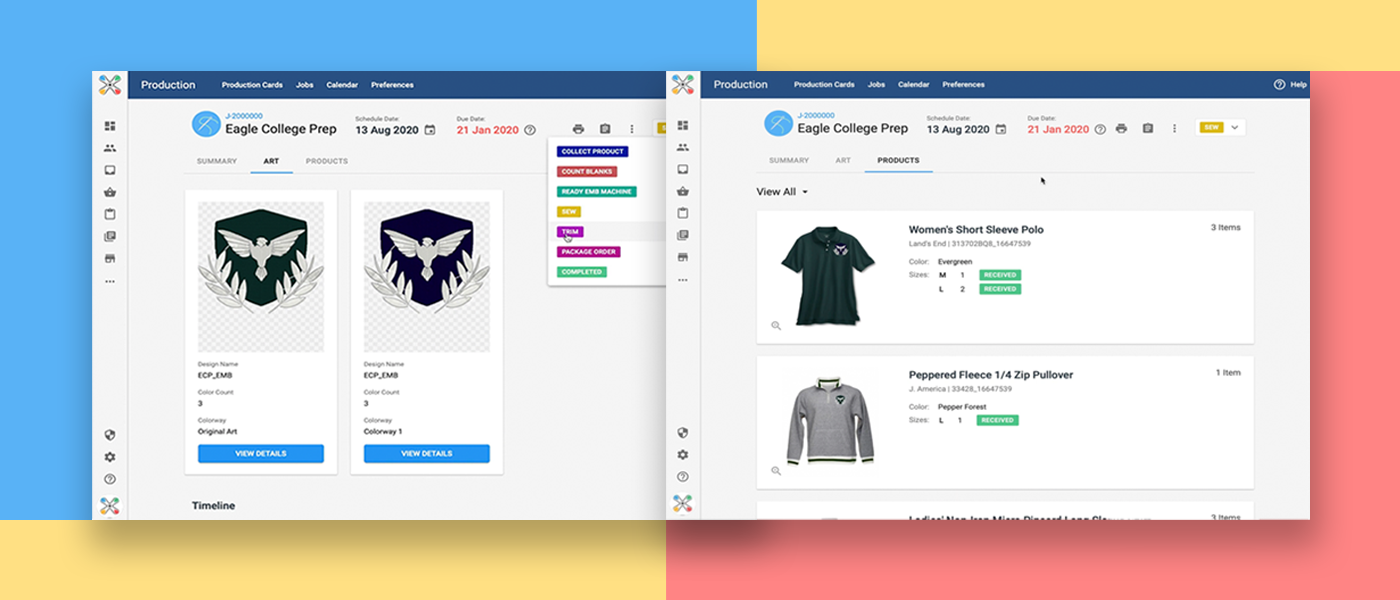The image size is (1400, 600).
Task: Open the Original Art eagle crest thumbnail
Action: tap(261, 277)
